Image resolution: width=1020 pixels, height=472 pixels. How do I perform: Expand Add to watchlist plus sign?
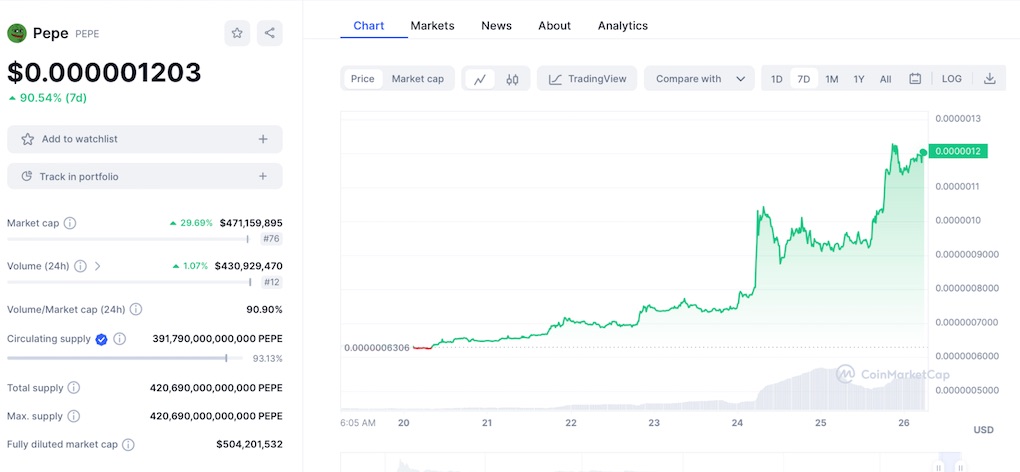pos(263,139)
